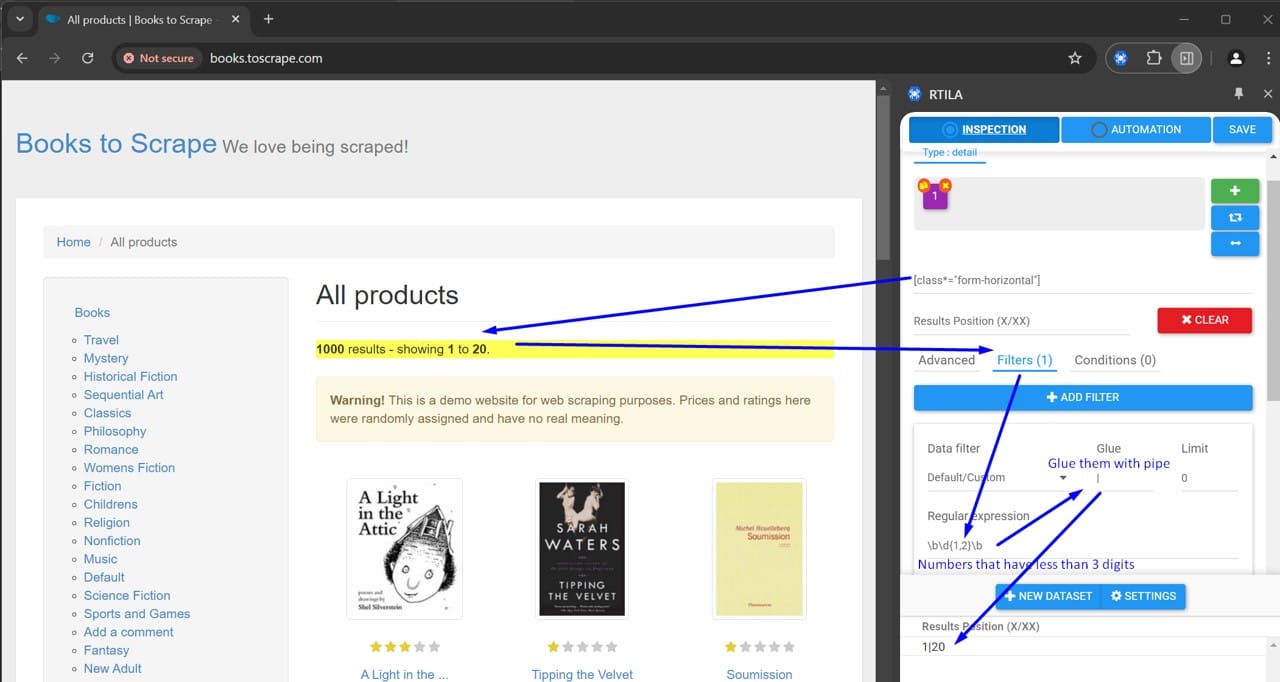The height and width of the screenshot is (682, 1280).
Task: Bookmark this page with the star icon
Action: (x=1075, y=58)
